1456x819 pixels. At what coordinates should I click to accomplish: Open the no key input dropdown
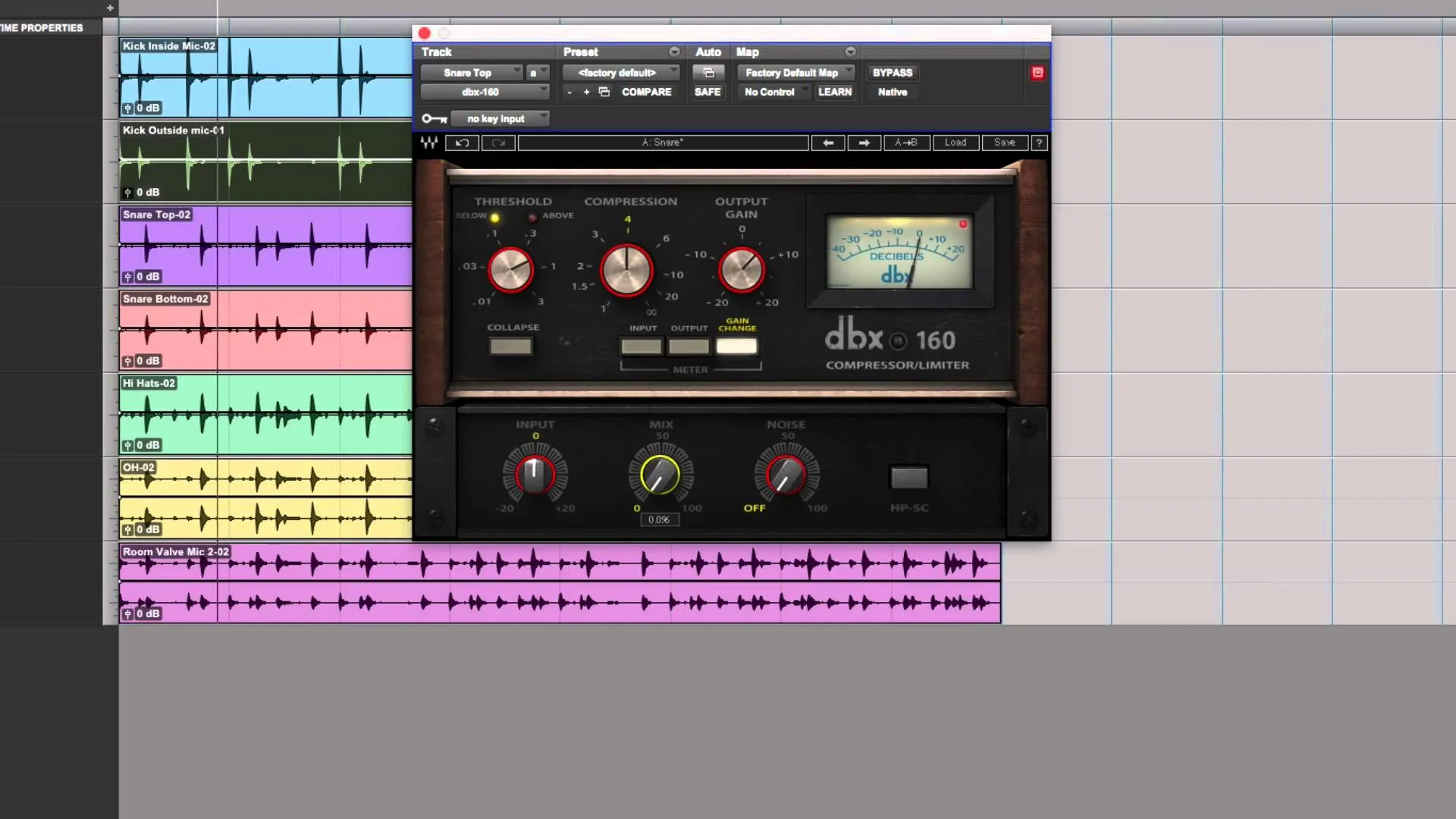point(500,118)
